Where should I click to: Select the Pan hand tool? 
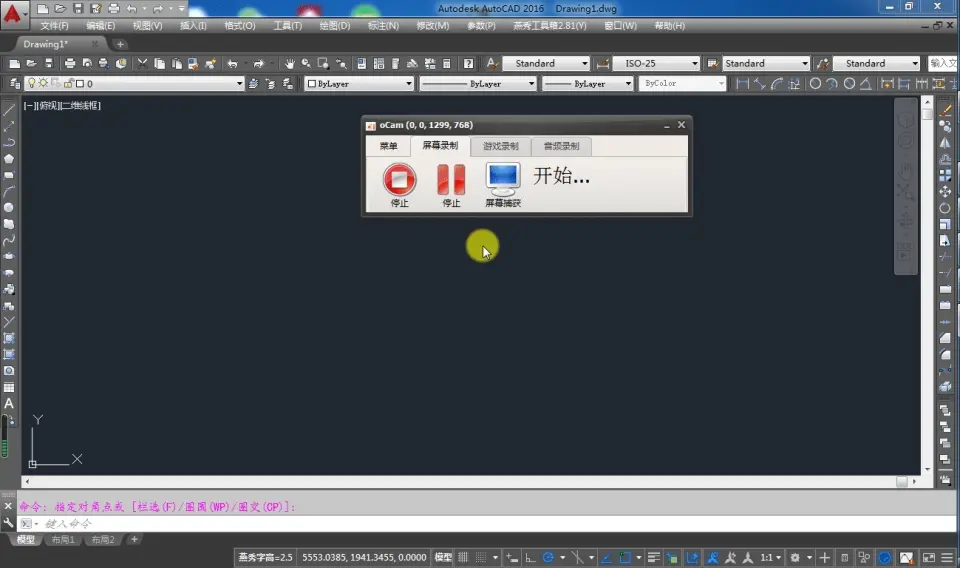click(x=289, y=64)
